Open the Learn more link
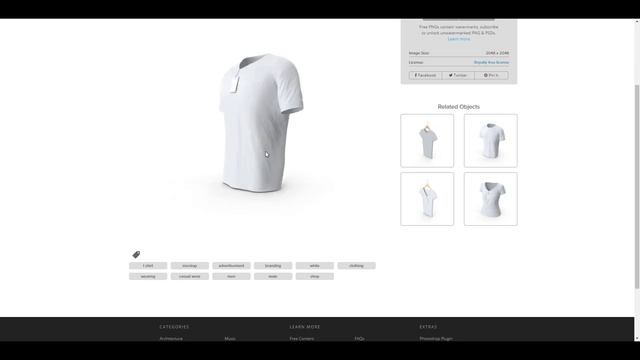 (x=459, y=39)
